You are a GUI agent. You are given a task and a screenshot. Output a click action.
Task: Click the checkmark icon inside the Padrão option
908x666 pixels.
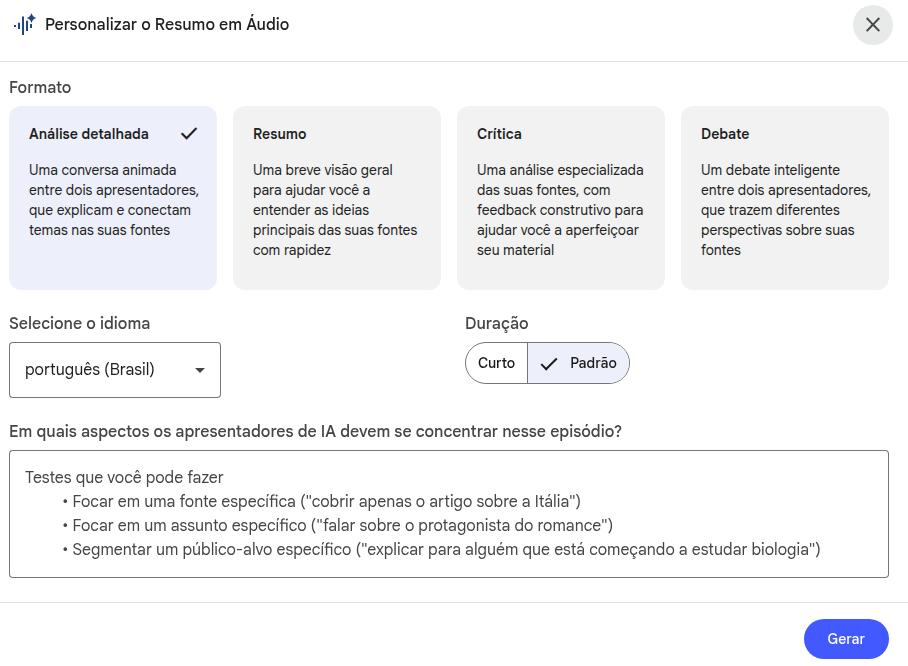point(548,363)
